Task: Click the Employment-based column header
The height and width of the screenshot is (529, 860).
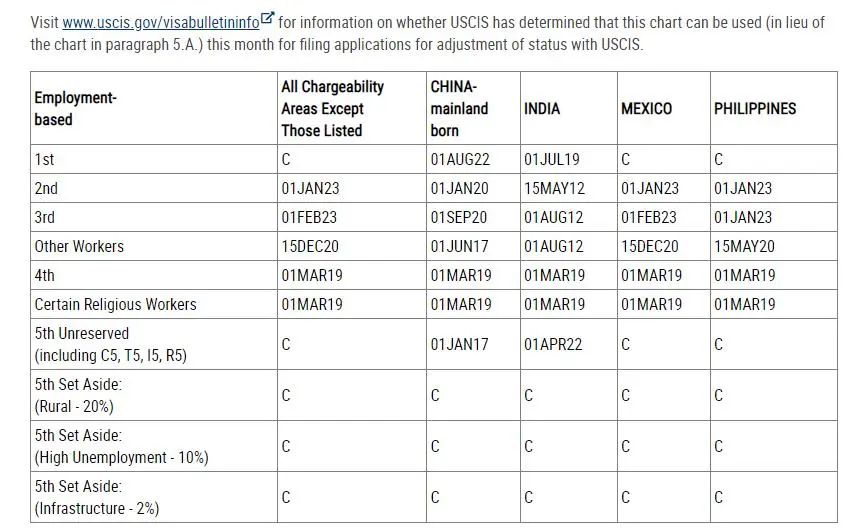Action: [x=75, y=108]
